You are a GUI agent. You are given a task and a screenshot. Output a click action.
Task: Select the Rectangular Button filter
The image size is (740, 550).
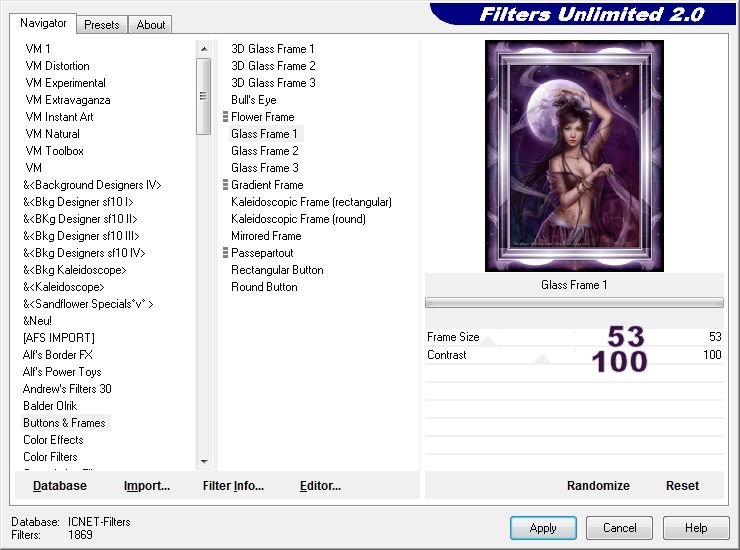pos(277,270)
